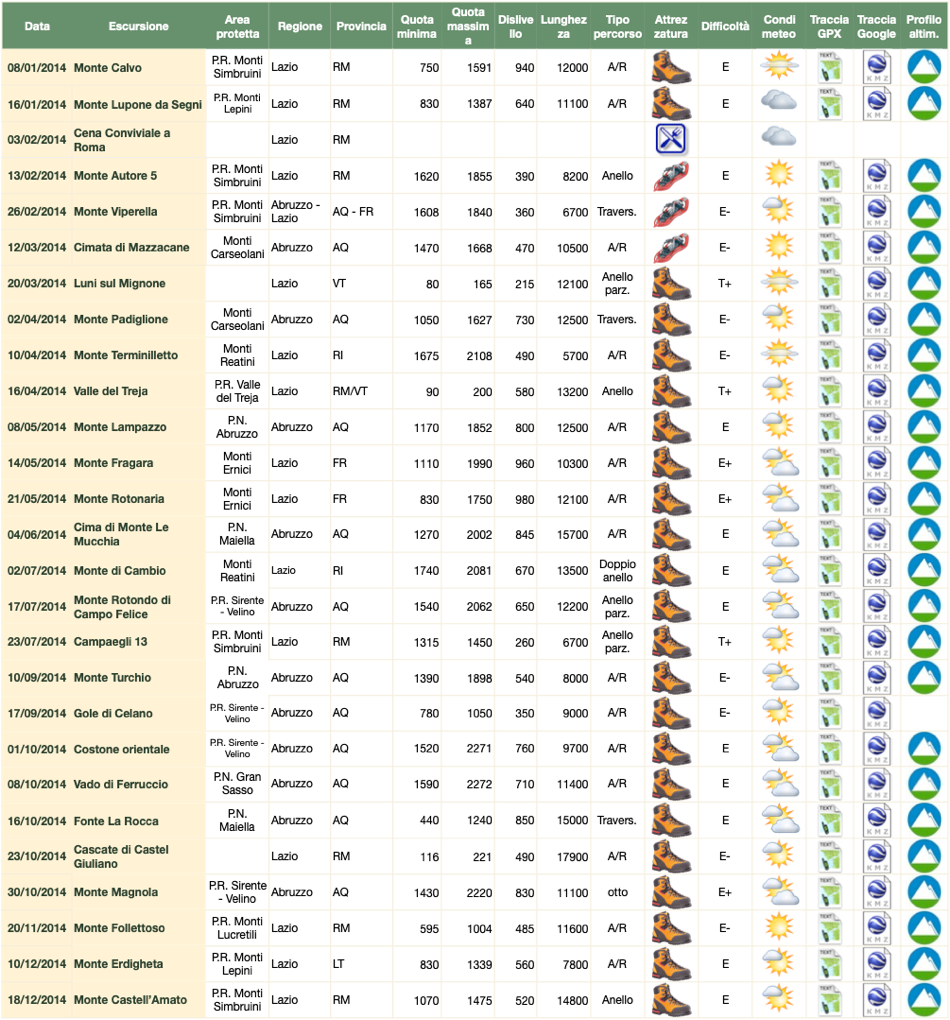Click the Tipo percorso column header
950x1020 pixels.
pos(618,27)
